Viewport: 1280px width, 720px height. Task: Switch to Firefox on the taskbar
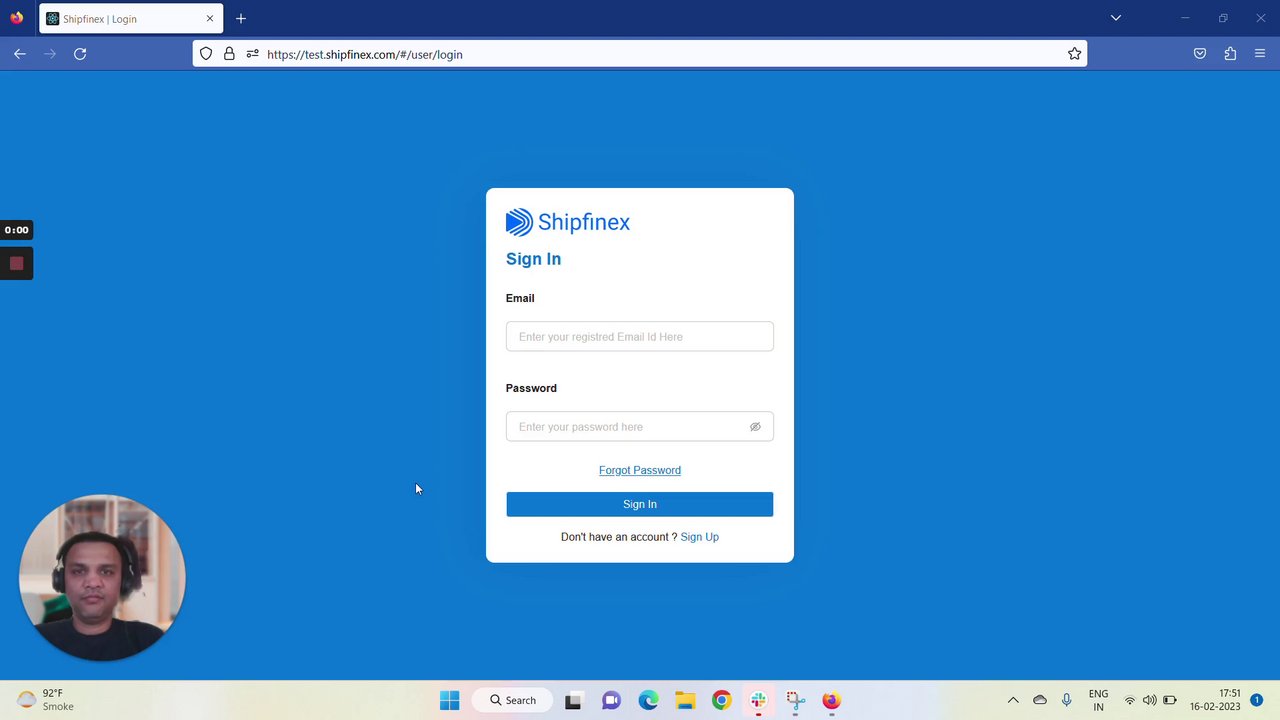[x=831, y=700]
